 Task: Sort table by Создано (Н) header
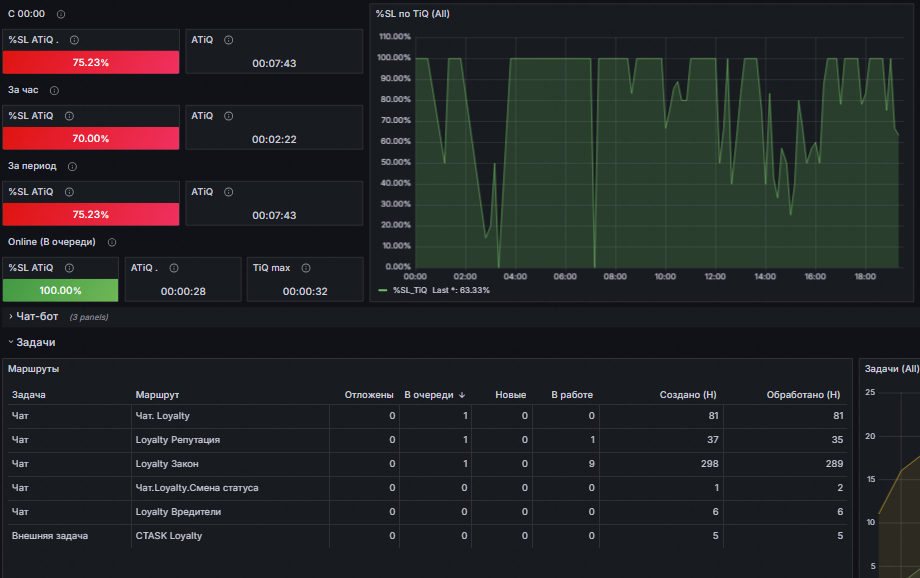click(x=688, y=395)
